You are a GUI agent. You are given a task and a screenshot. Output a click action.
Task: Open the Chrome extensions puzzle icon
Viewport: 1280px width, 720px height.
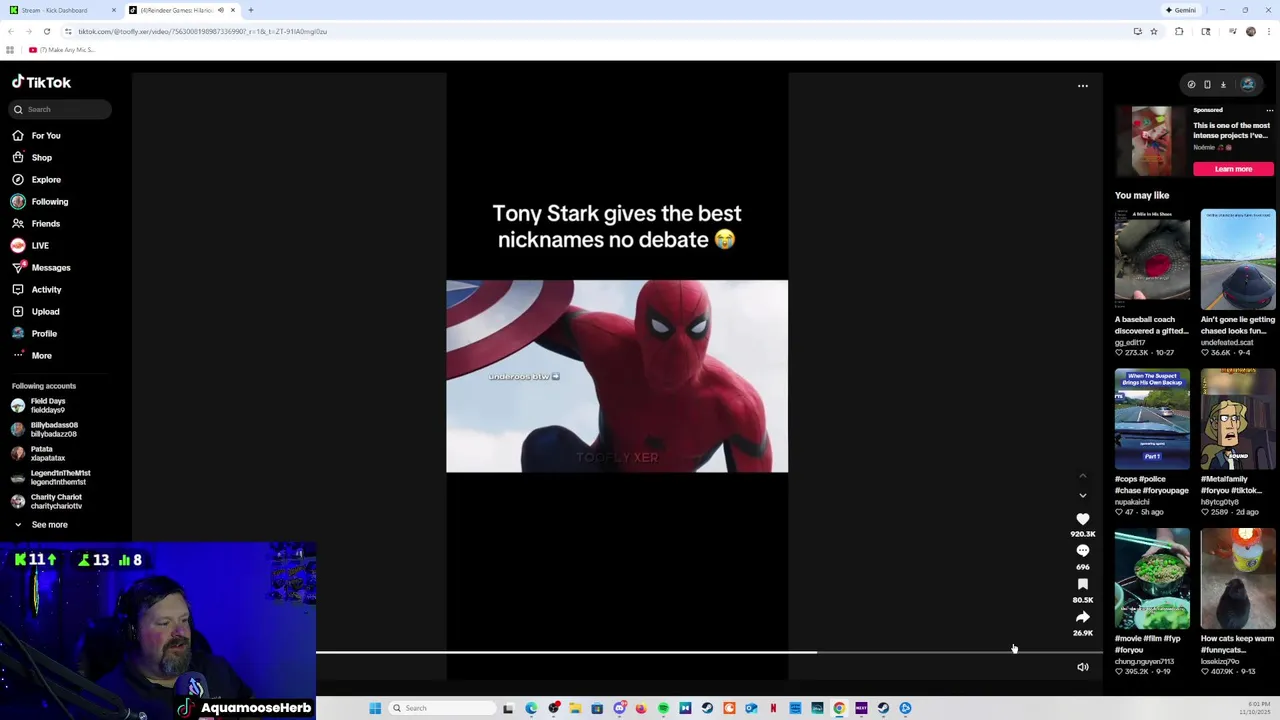1178,31
